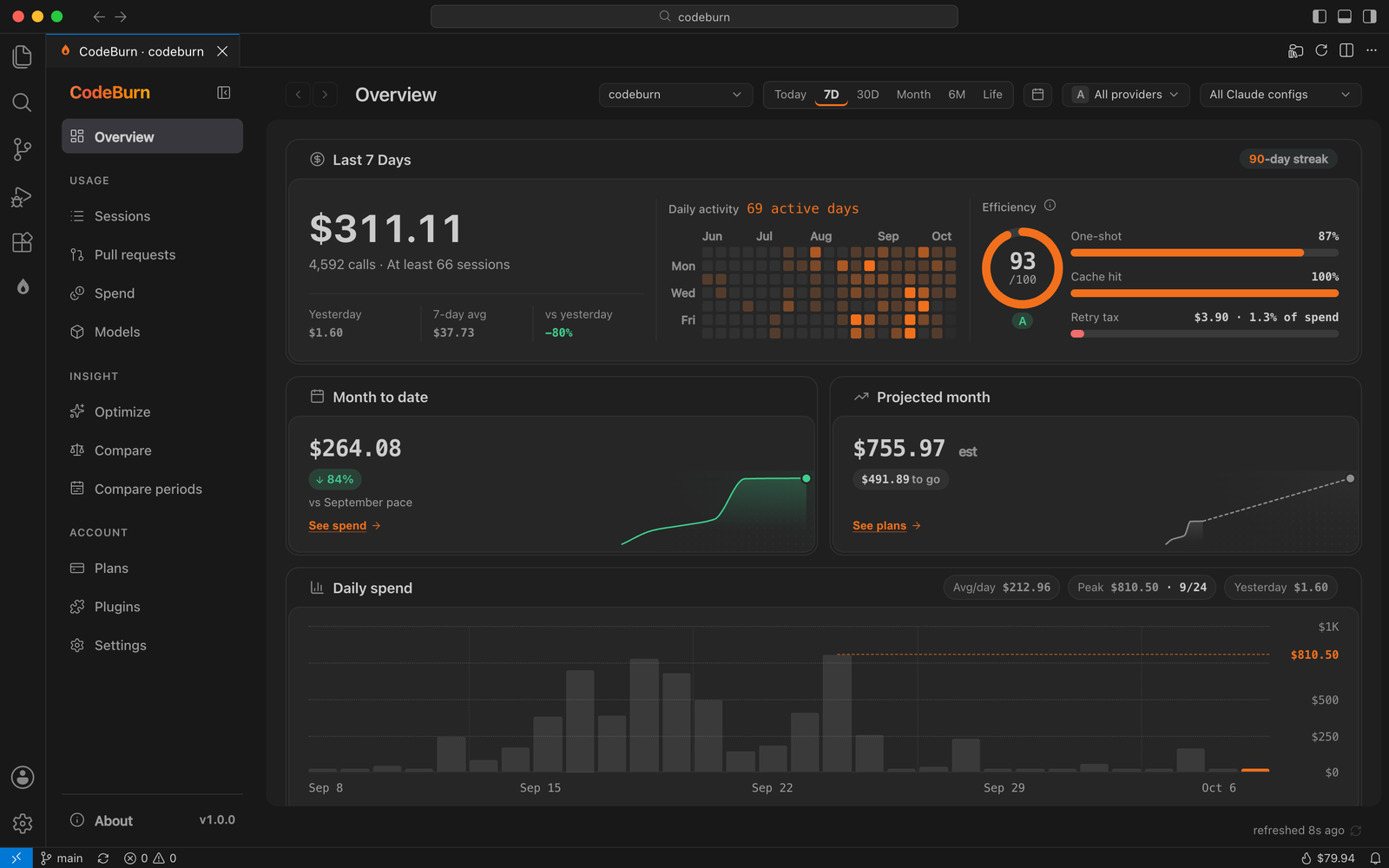
Task: Select the Month time range
Action: click(x=913, y=95)
